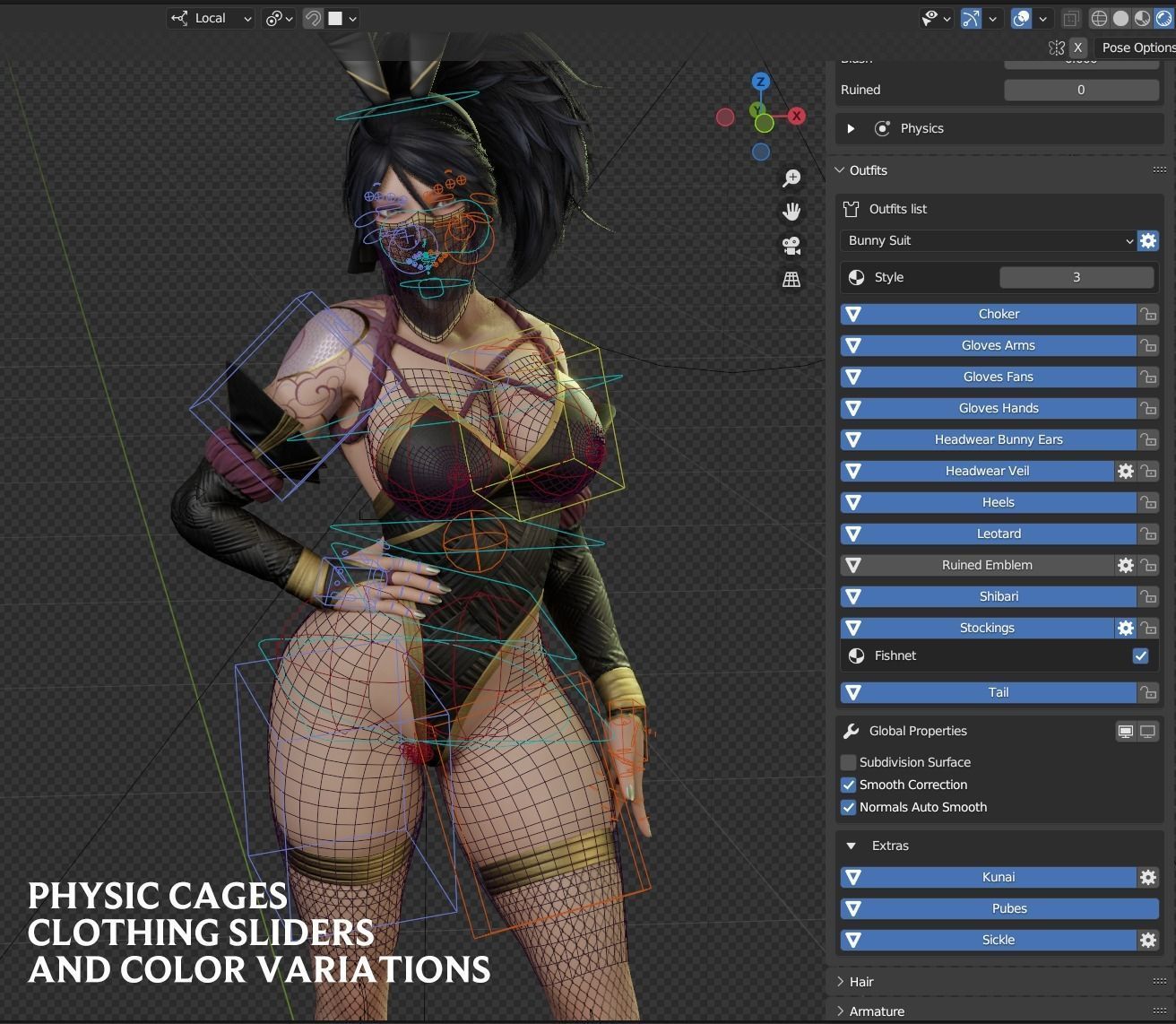Disable Normals Auto Smooth checkbox
The image size is (1176, 1024).
tap(848, 807)
